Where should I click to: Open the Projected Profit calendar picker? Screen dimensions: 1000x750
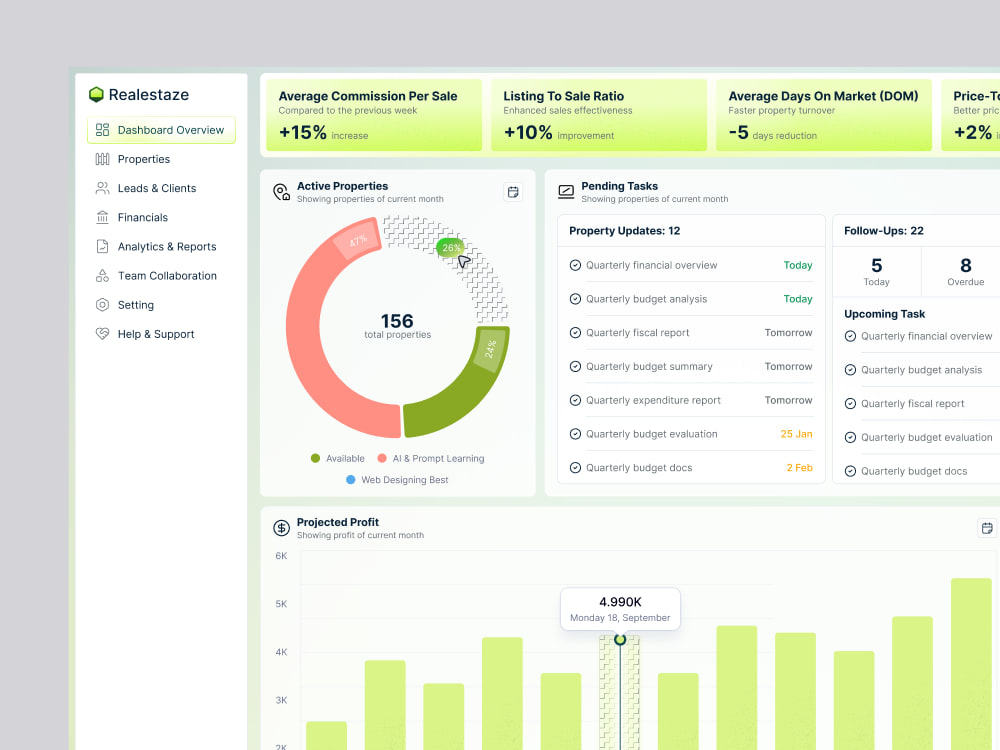click(987, 528)
